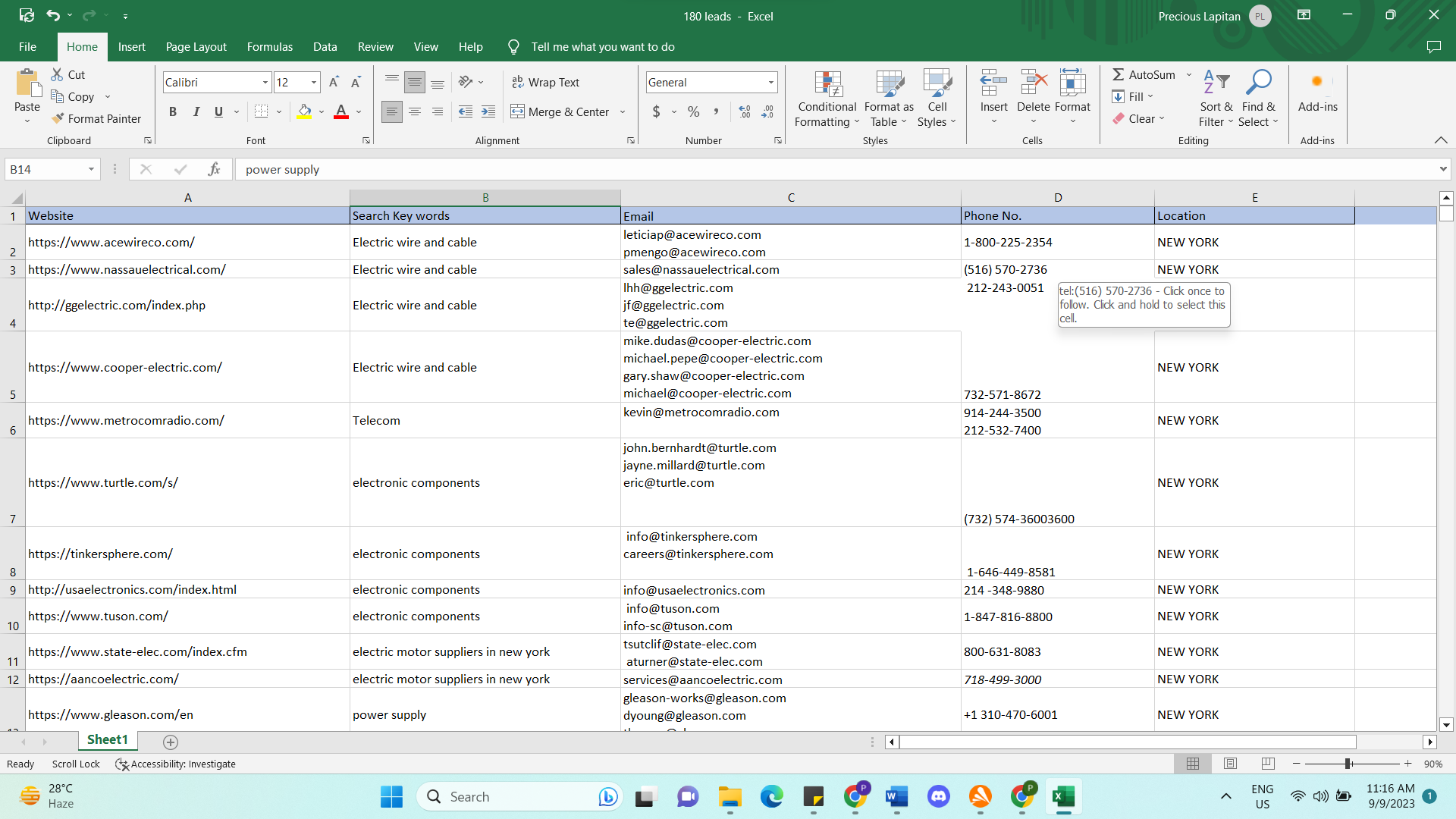
Task: Expand the font name Calibri dropdown
Action: point(265,82)
